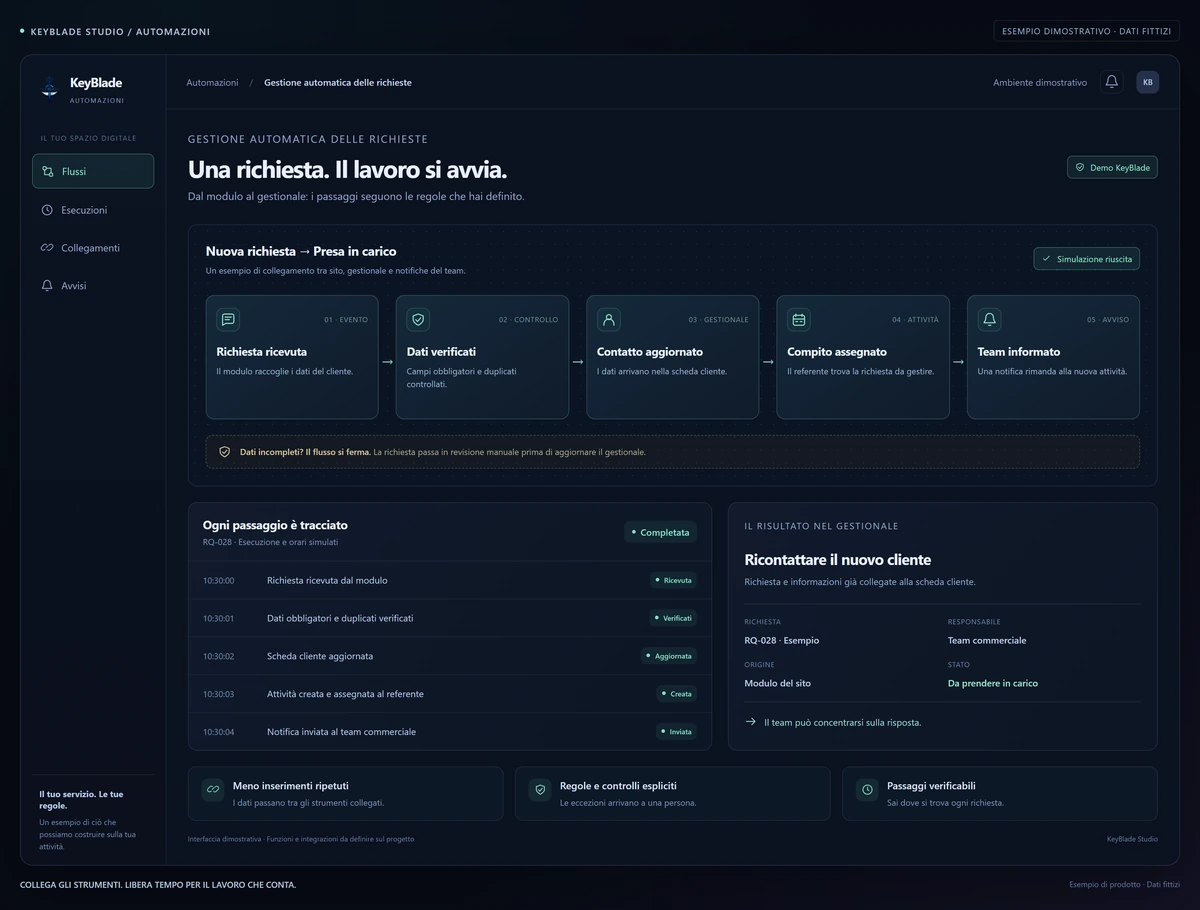Select the Team informato step card
The height and width of the screenshot is (910, 1200).
pyautogui.click(x=1053, y=357)
